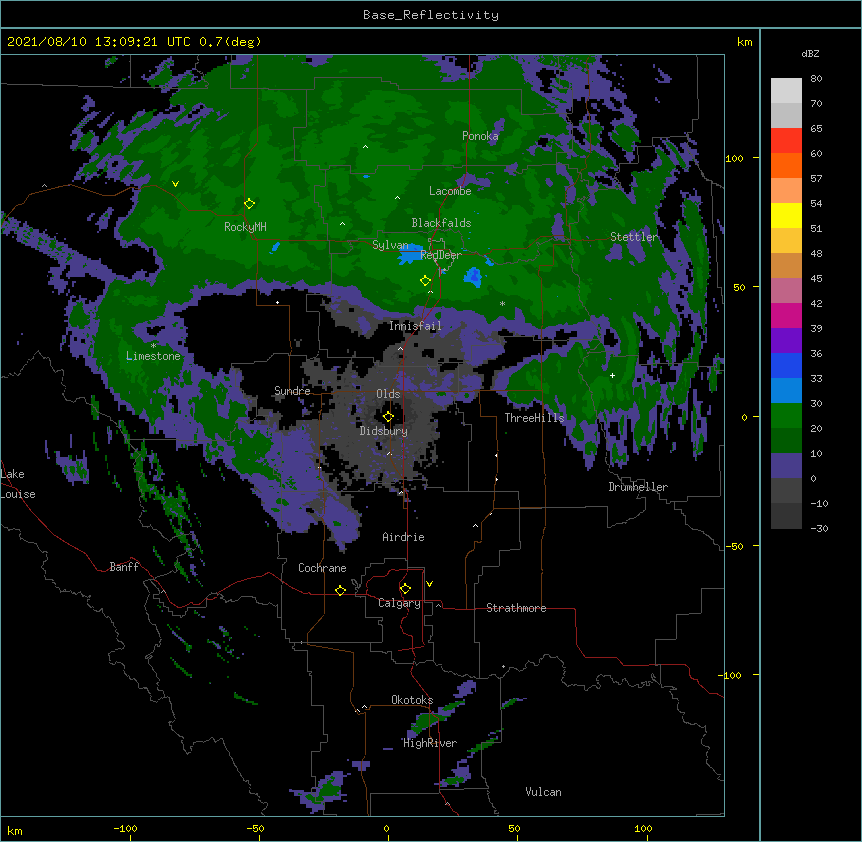Click the Airdrie city label
Viewport: 862px width, 842px height.
(x=403, y=537)
